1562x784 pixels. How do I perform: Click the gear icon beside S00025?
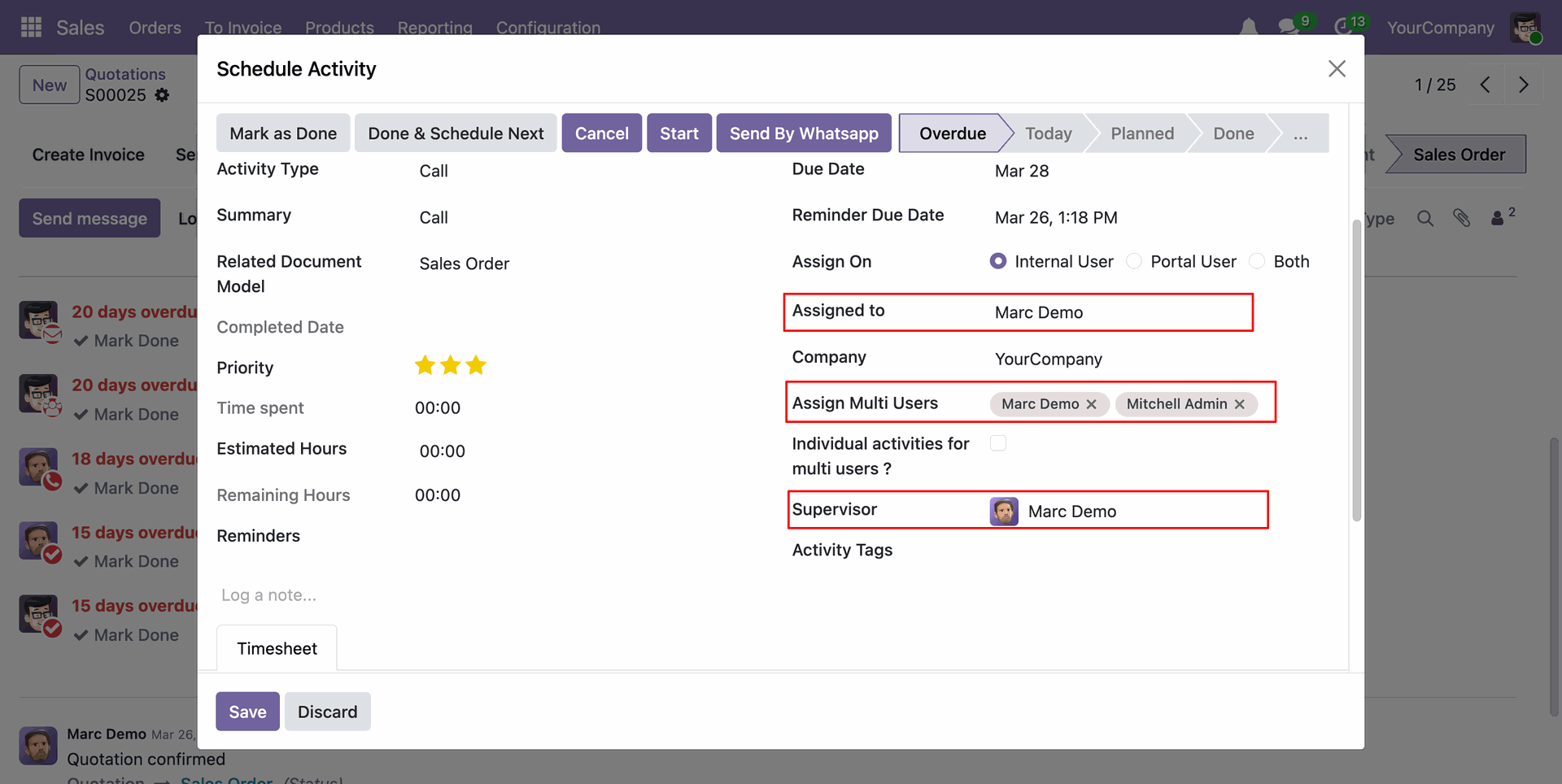(x=163, y=95)
